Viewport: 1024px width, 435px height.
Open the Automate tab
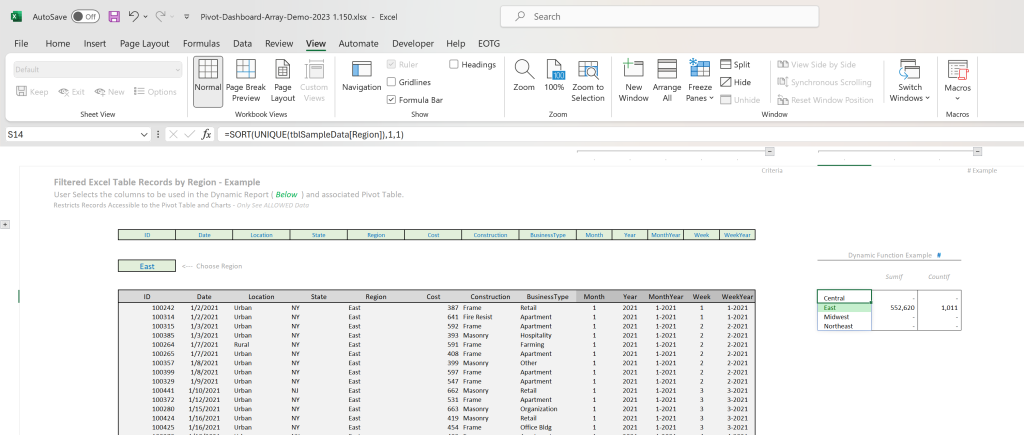[x=358, y=44]
